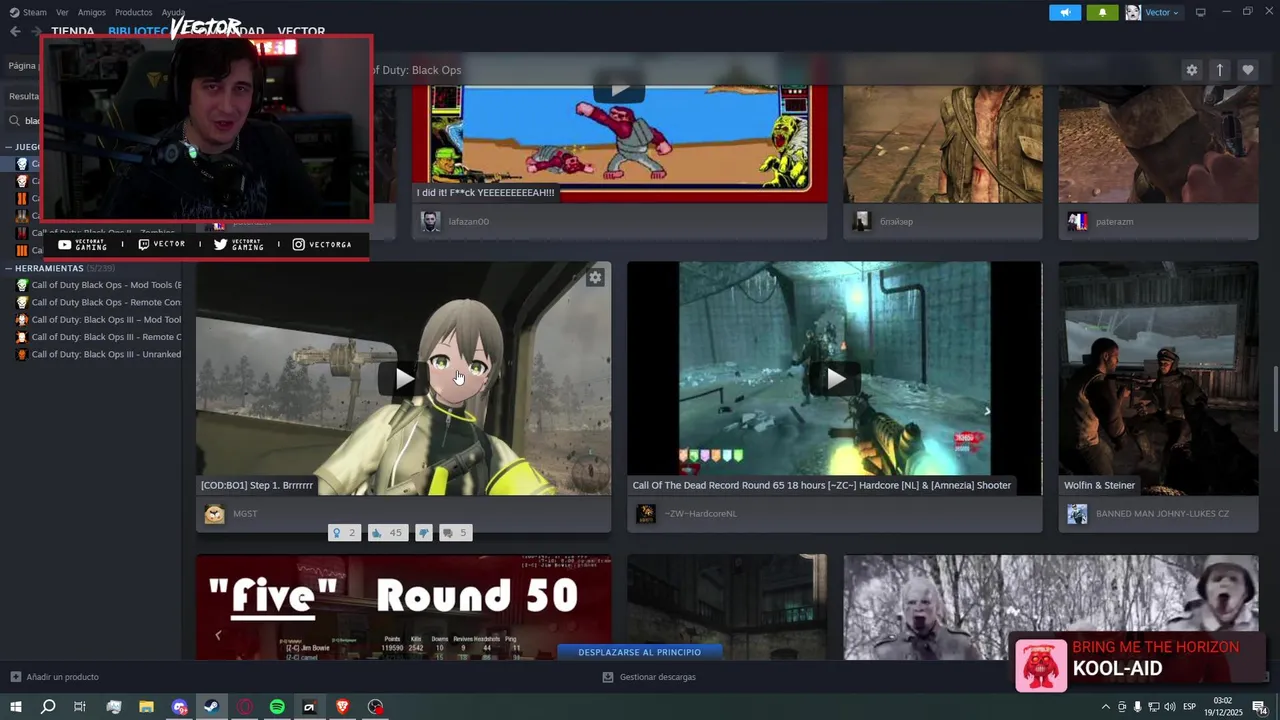Open Task View on the taskbar

tap(80, 707)
